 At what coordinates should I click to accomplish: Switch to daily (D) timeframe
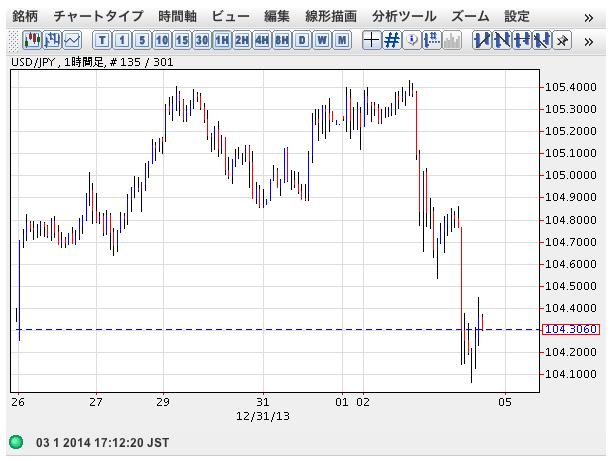click(302, 40)
